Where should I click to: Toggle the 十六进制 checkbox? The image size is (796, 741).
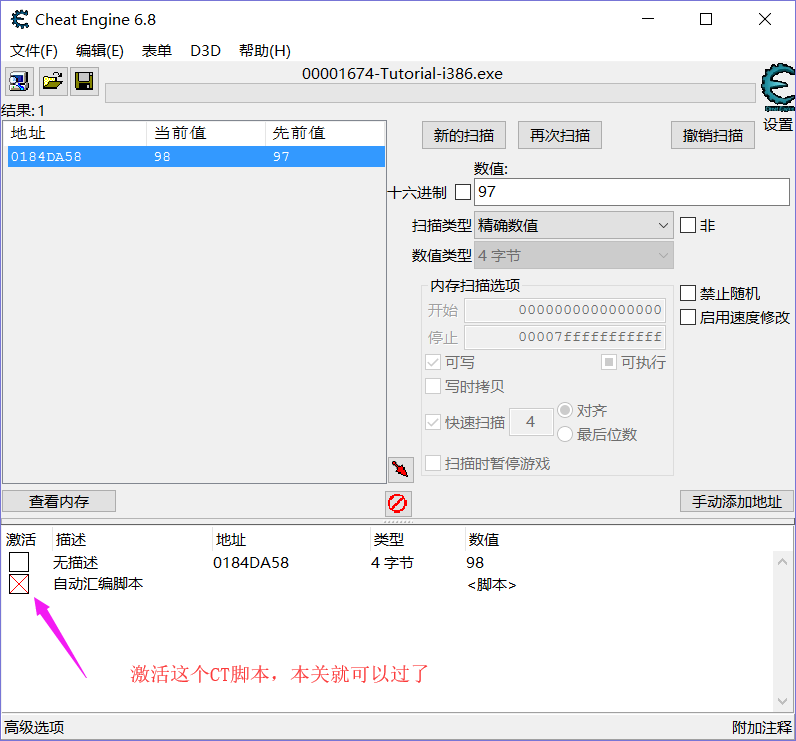(x=462, y=192)
